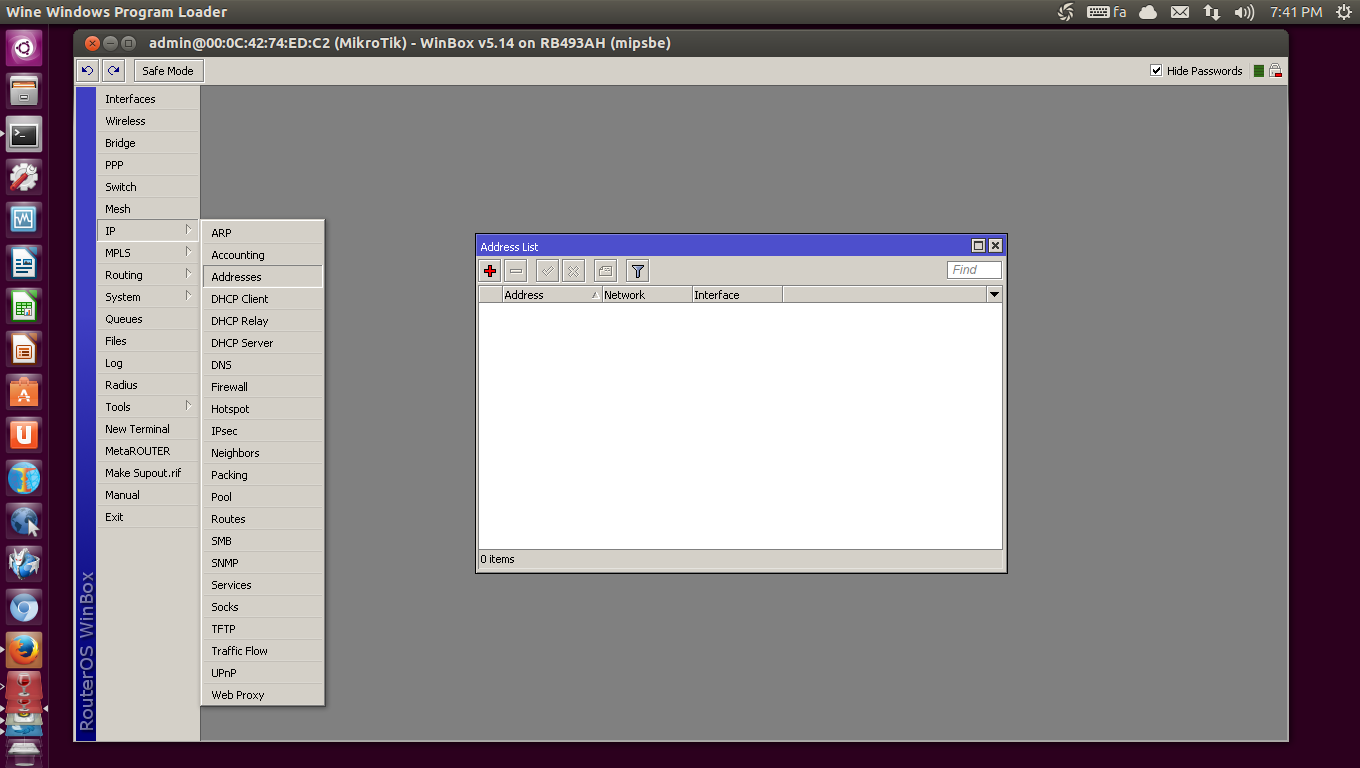
Task: Select Routes in the IP submenu
Action: pos(263,519)
